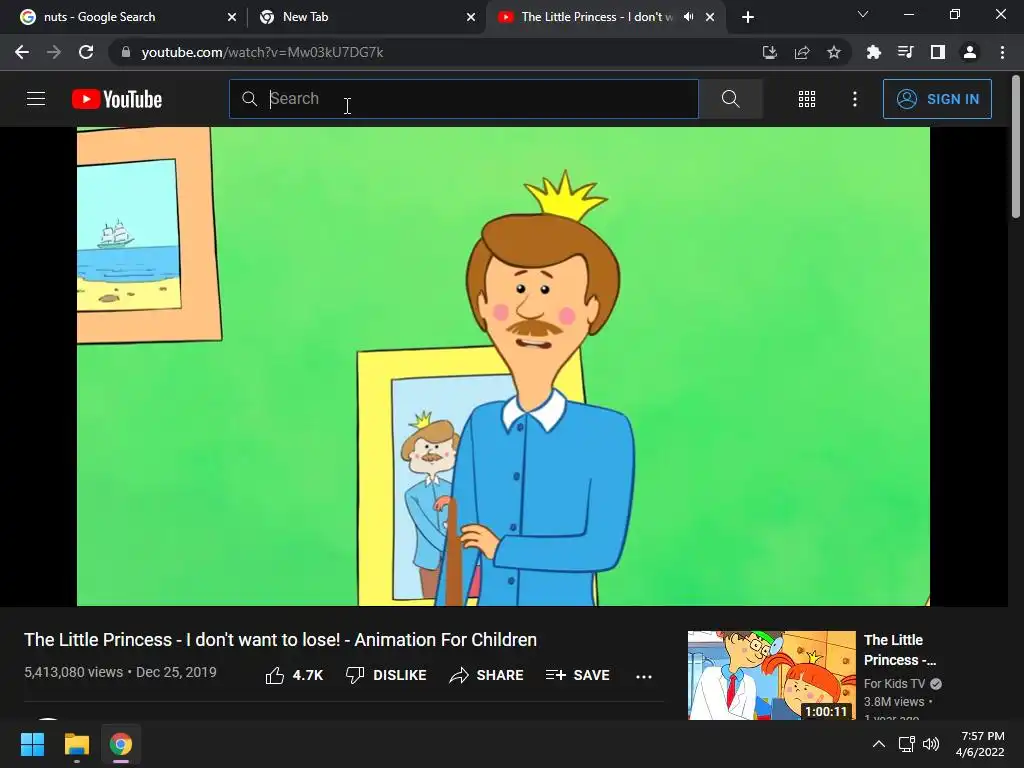The height and width of the screenshot is (768, 1024).
Task: Mute the tab audio speaker icon
Action: click(x=688, y=17)
